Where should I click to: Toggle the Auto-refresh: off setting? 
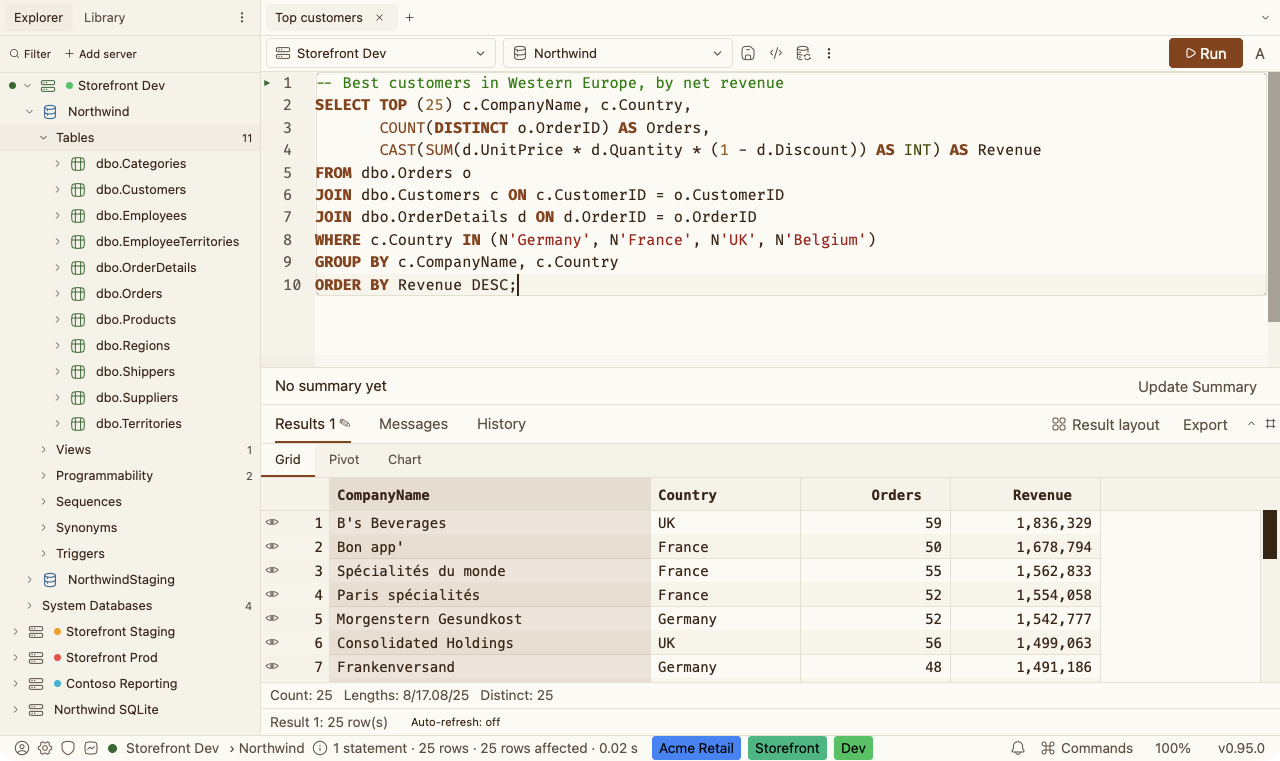point(455,722)
